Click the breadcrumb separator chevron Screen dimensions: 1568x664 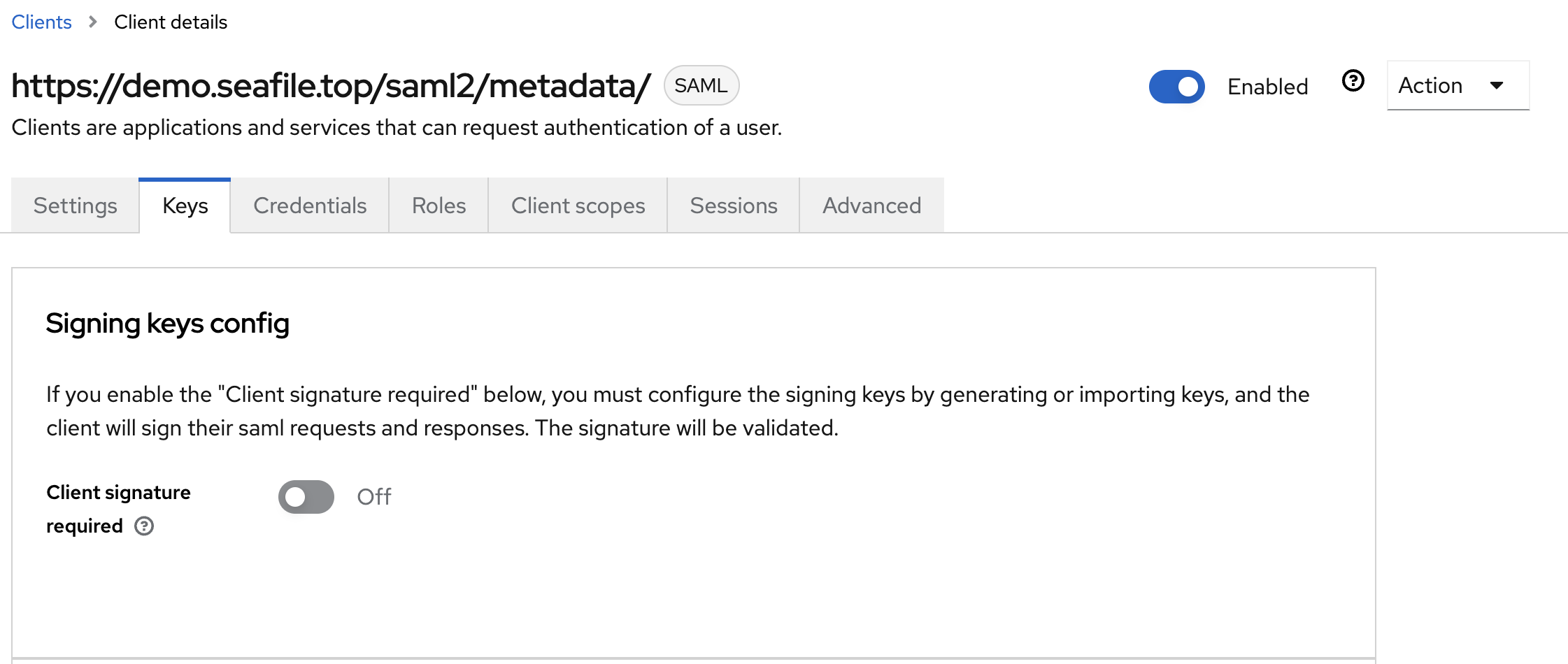point(93,22)
